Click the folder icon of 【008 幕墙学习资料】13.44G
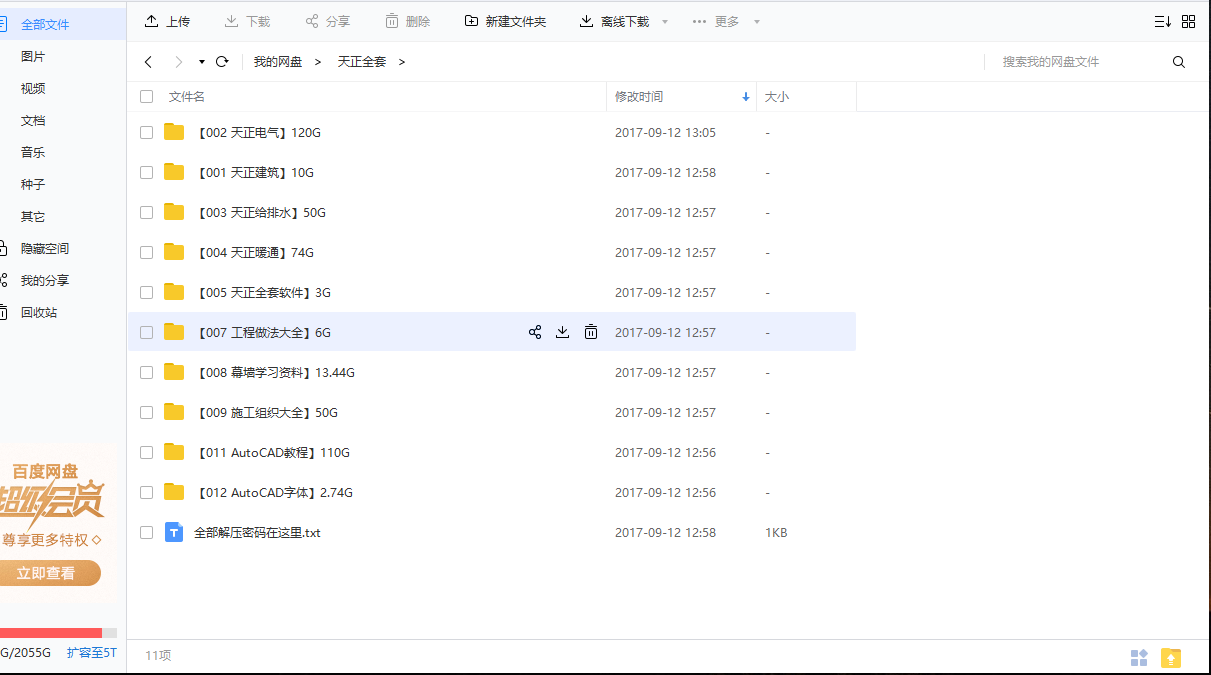1211x675 pixels. click(x=174, y=372)
